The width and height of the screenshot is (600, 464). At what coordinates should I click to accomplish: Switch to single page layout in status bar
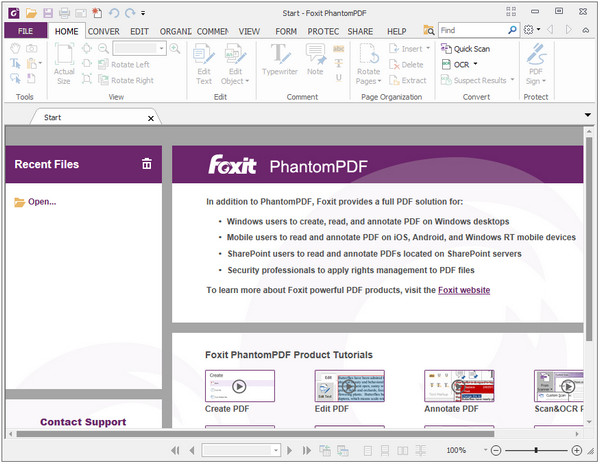[368, 451]
